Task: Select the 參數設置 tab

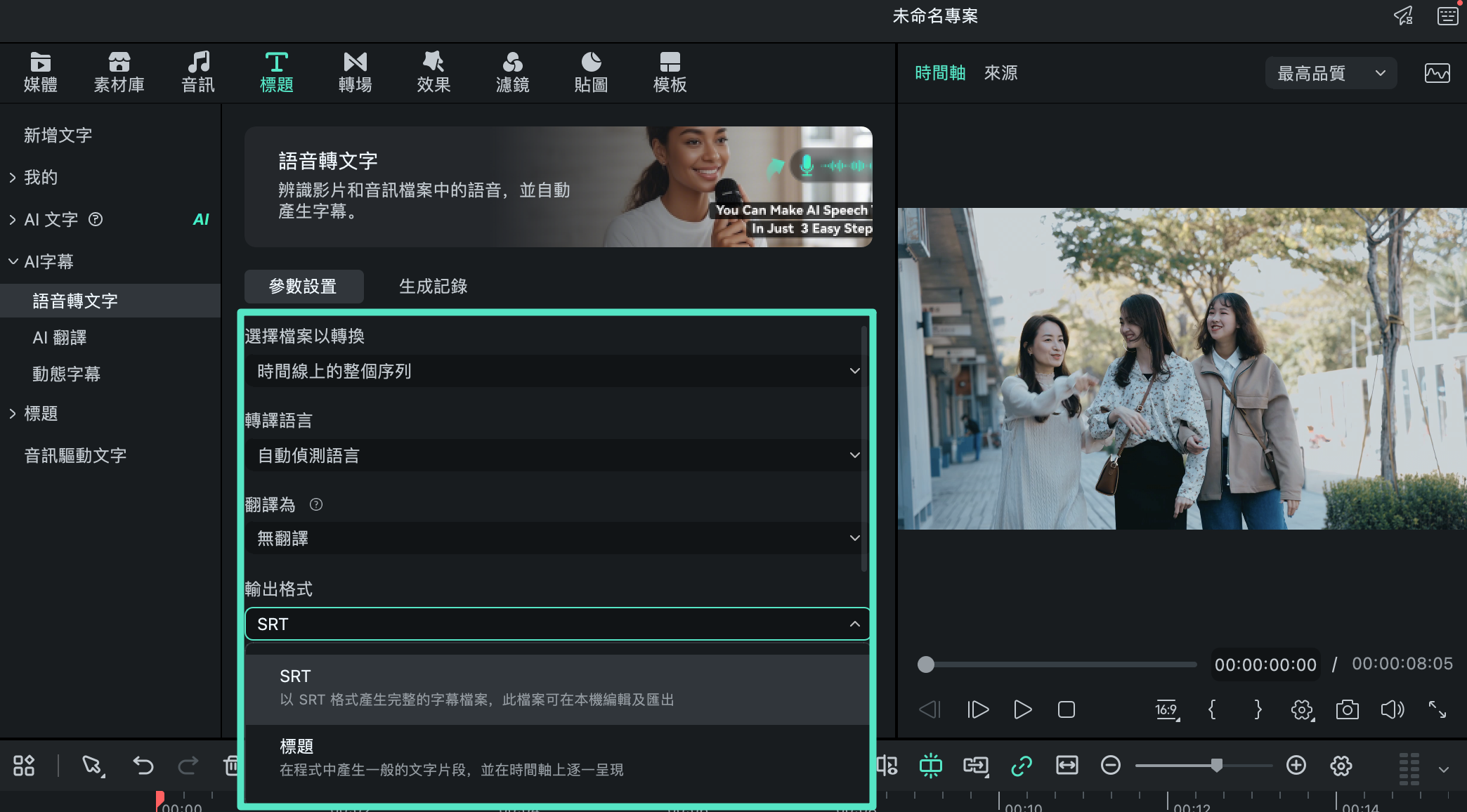Action: [304, 287]
